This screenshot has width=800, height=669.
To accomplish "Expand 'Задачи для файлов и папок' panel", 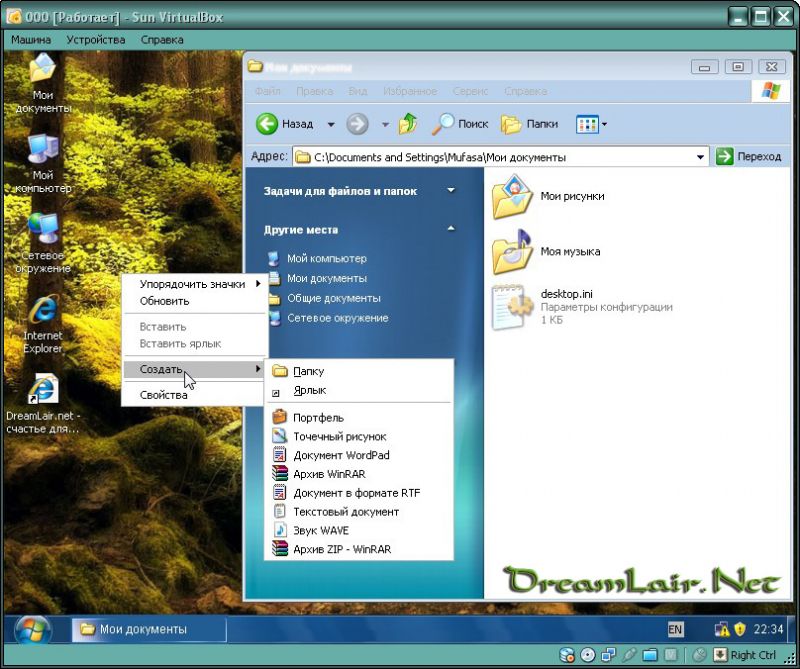I will 451,190.
